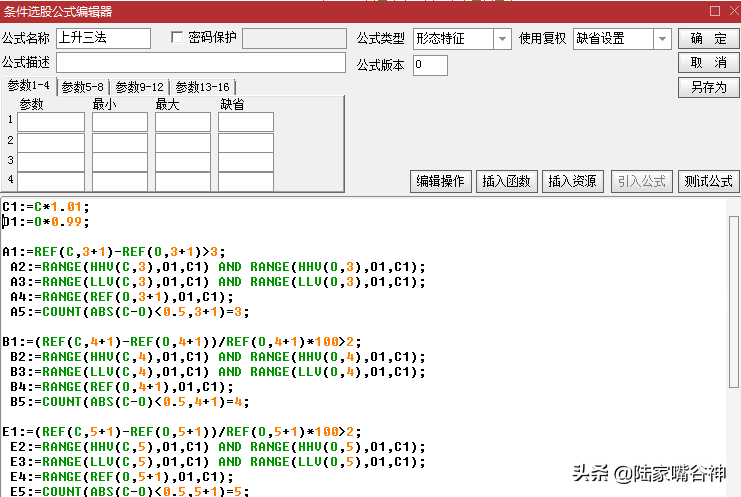The image size is (741, 497).
Task: Enable the 密码保护 checkbox
Action: [178, 38]
